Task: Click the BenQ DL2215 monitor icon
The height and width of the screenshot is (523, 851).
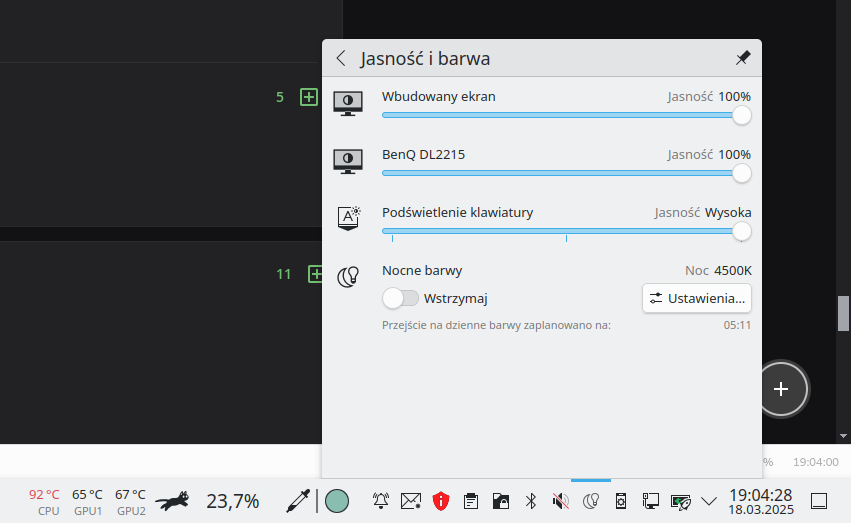Action: tap(348, 161)
